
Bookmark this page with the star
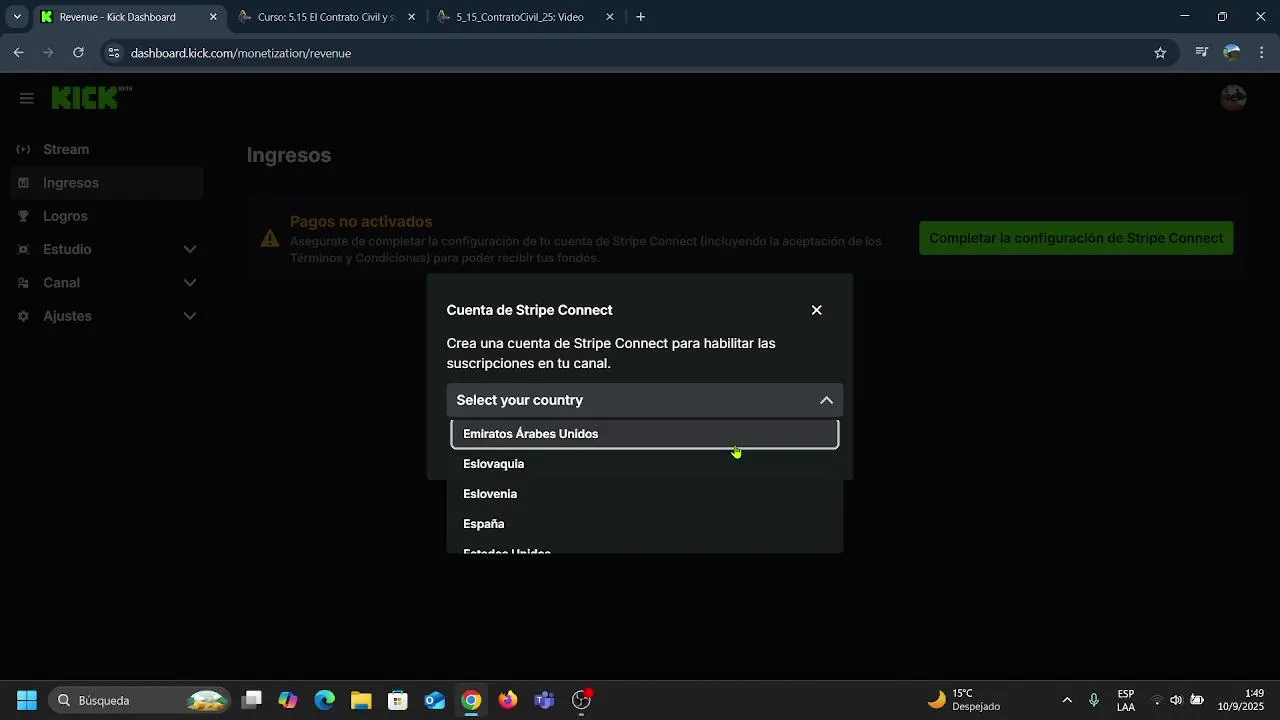tap(1160, 53)
